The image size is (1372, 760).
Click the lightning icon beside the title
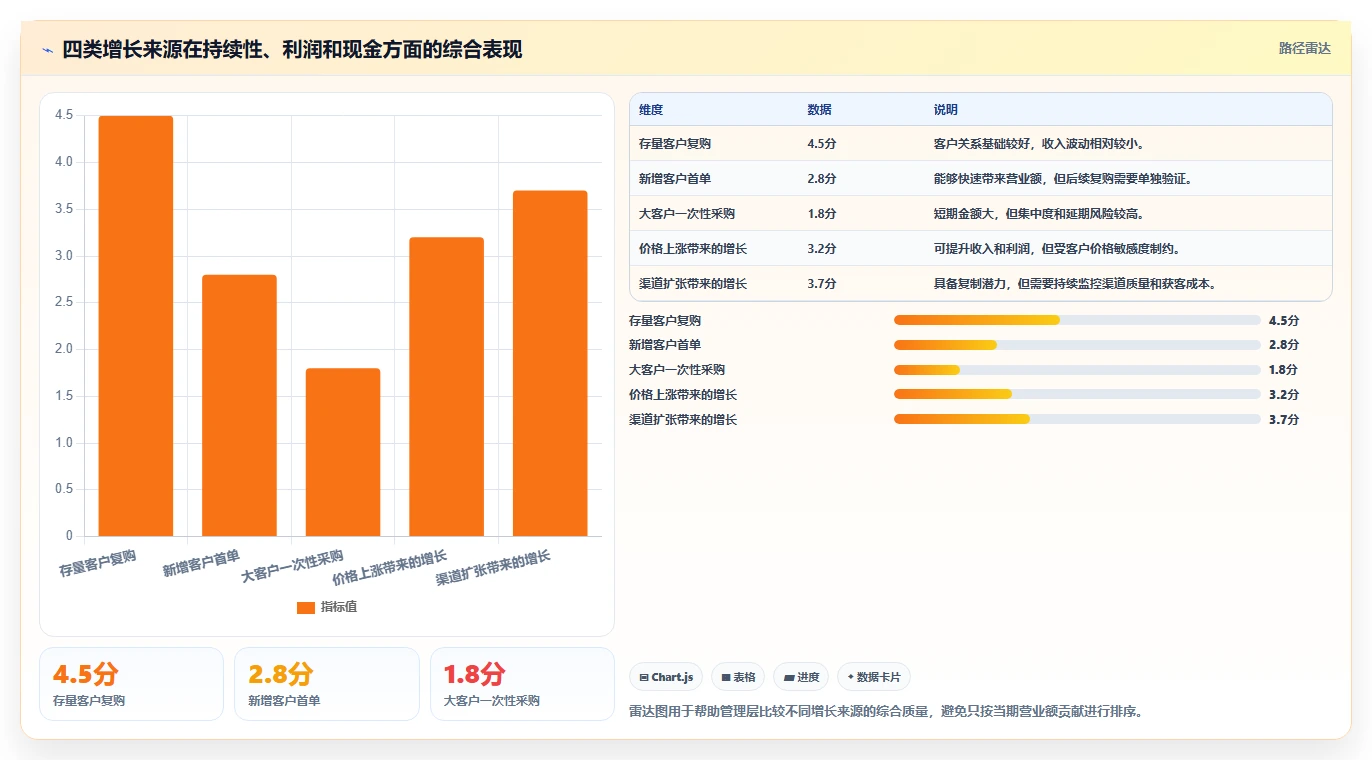coord(48,50)
